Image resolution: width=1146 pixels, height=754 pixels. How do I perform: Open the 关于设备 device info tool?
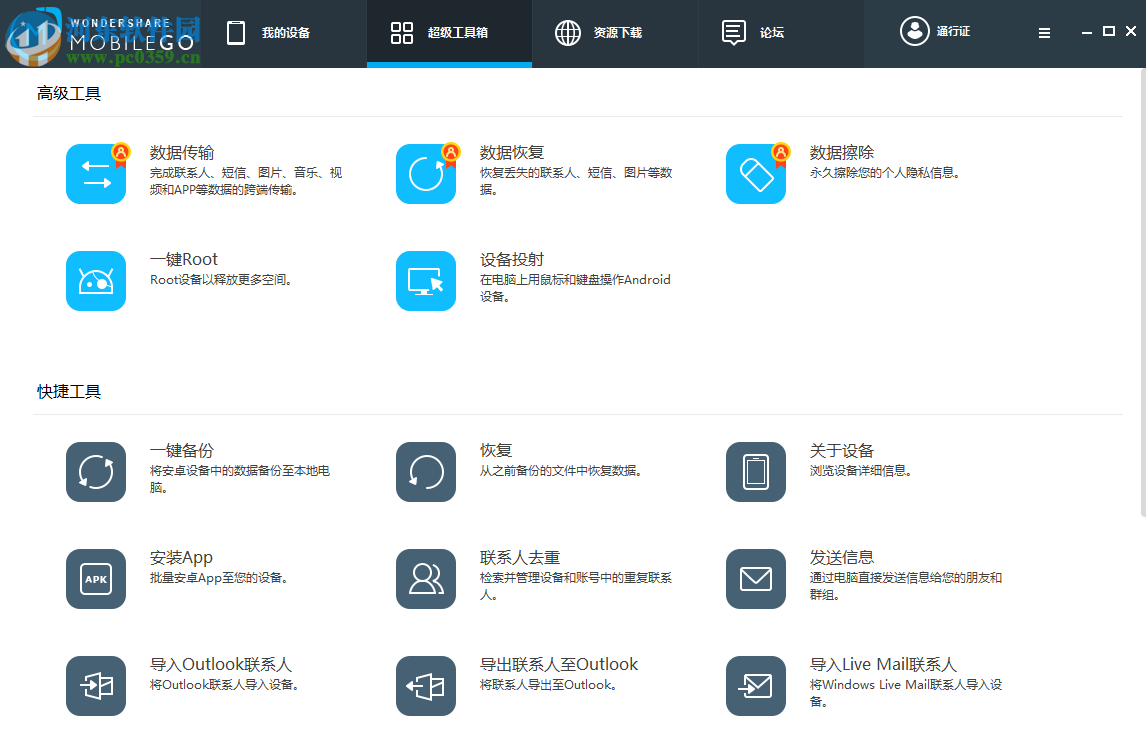tap(756, 471)
